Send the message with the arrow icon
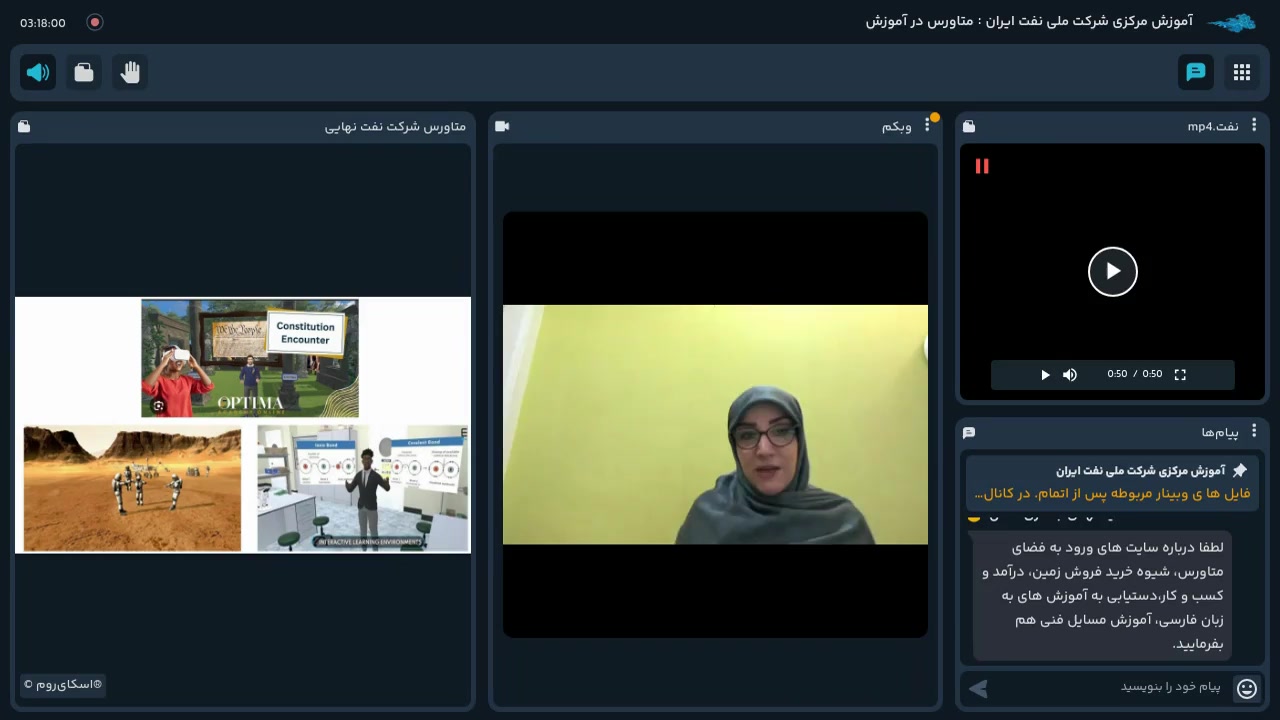Image resolution: width=1280 pixels, height=720 pixels. (979, 688)
